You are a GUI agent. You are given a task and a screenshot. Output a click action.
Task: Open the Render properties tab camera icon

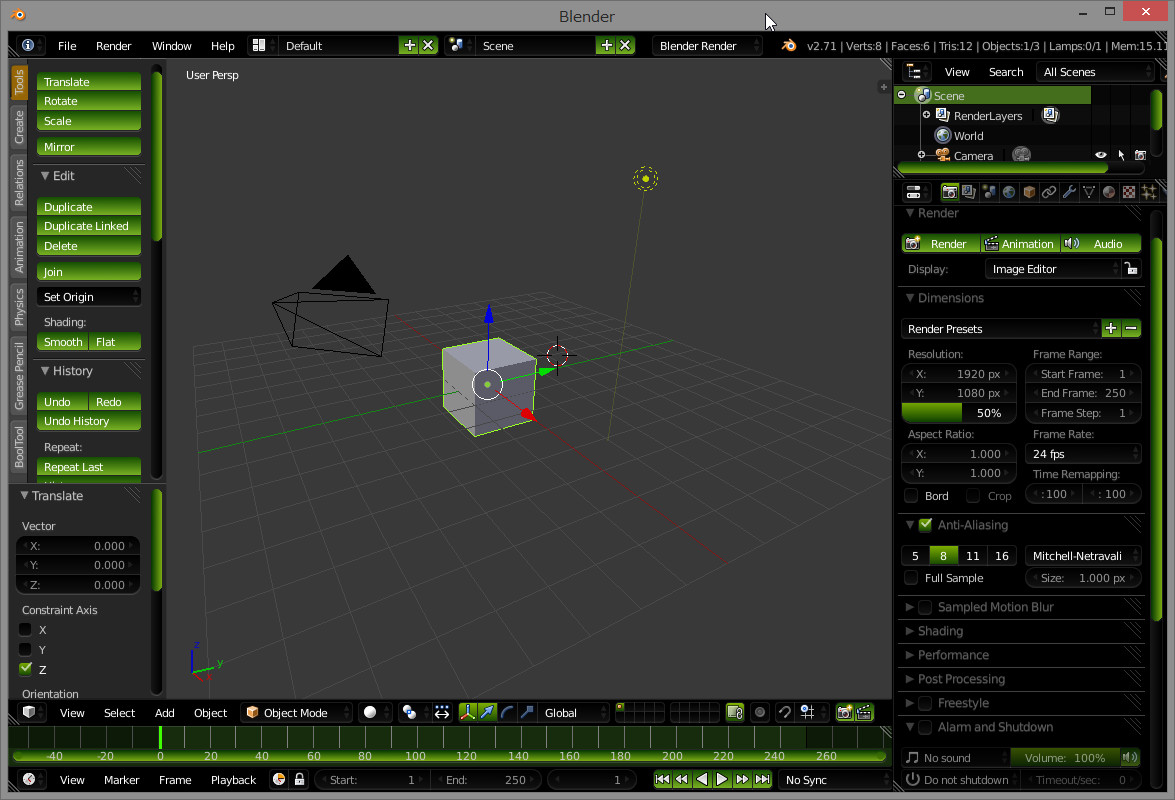pos(949,192)
